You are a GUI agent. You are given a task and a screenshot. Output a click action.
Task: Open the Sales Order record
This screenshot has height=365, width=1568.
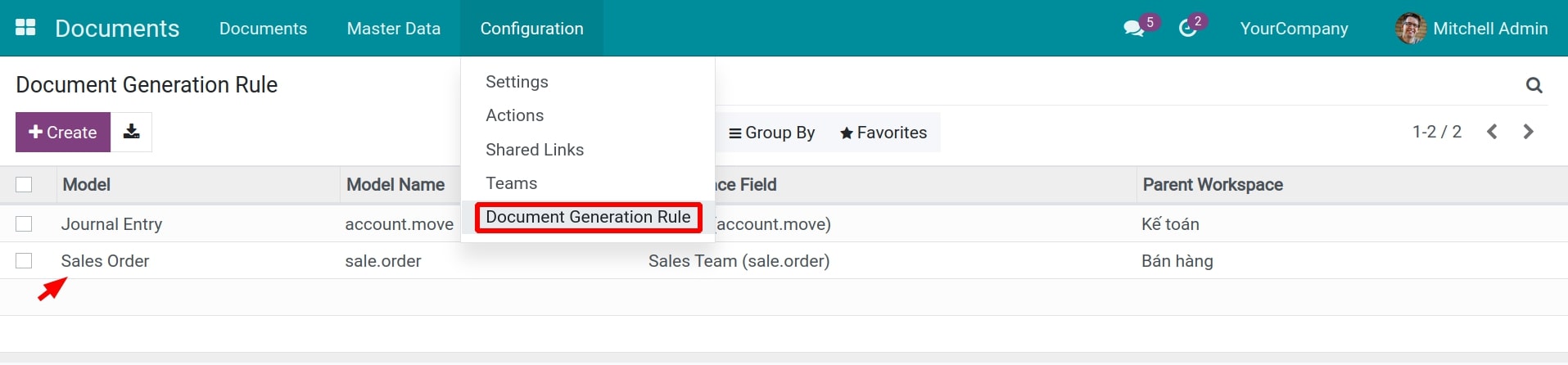click(105, 261)
